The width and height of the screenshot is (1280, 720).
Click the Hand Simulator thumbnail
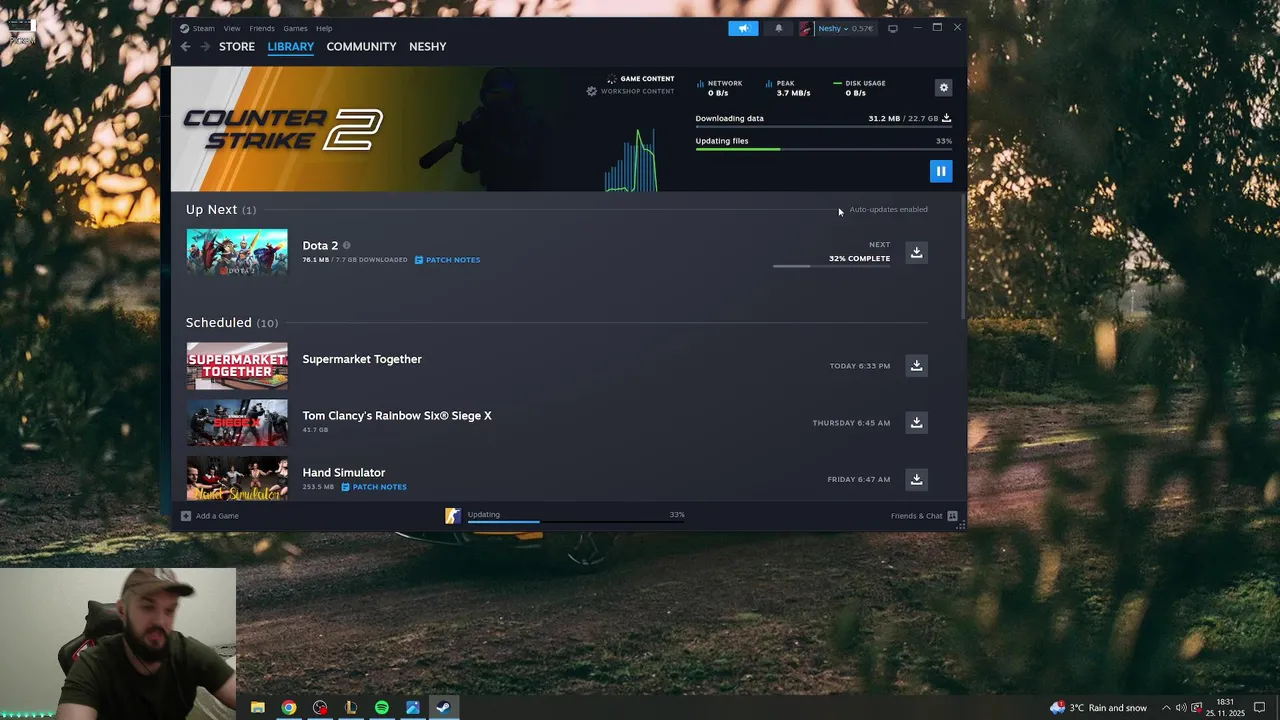tap(237, 479)
